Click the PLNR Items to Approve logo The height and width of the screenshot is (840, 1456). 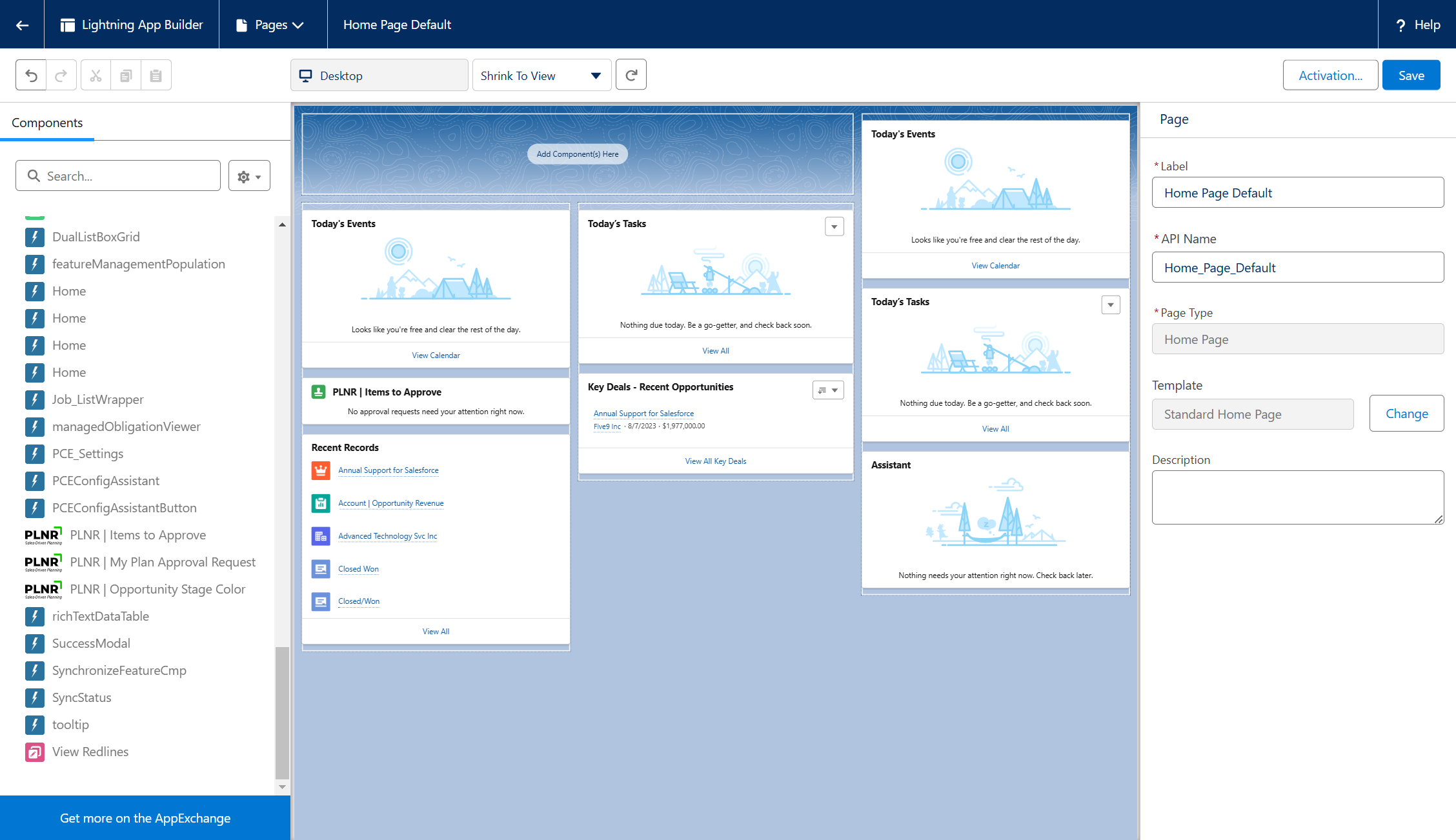point(43,535)
